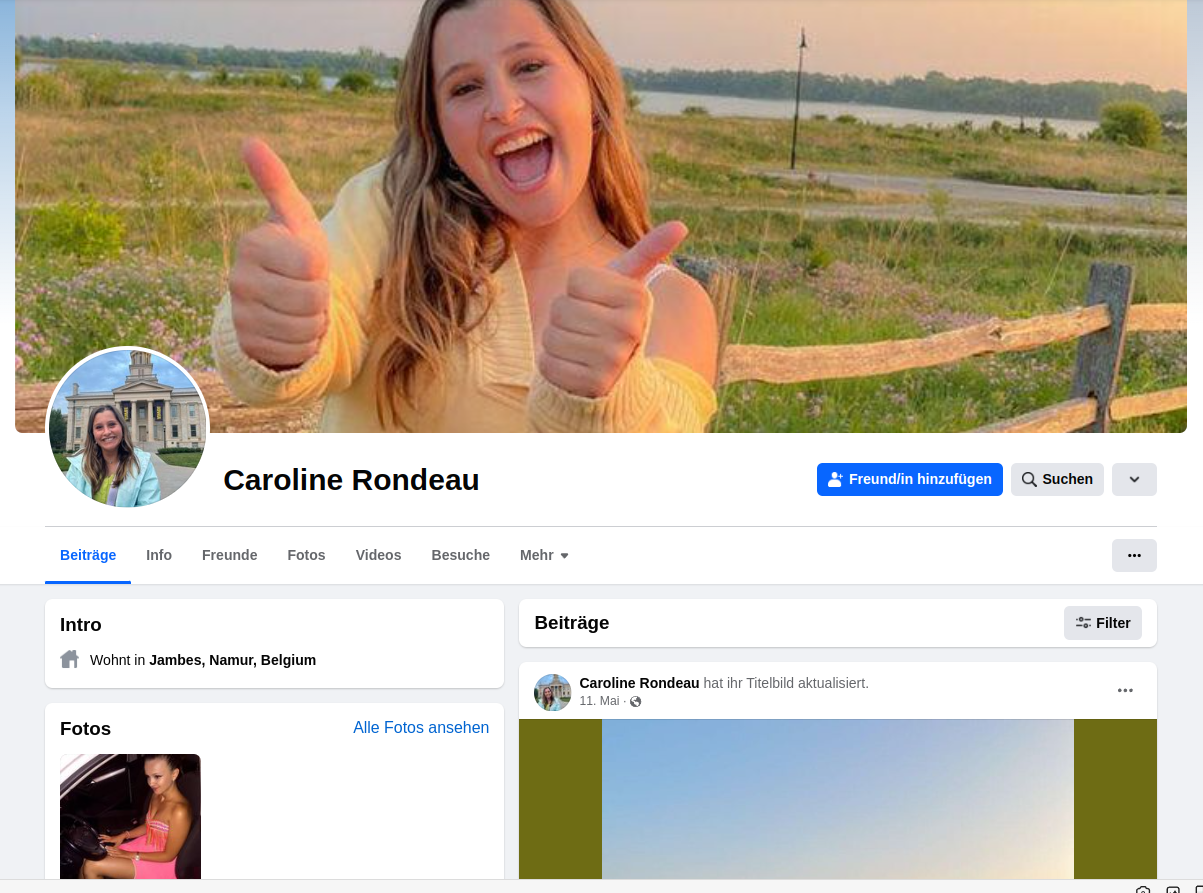This screenshot has height=893, width=1203.
Task: Select the Fotos tab
Action: [306, 555]
